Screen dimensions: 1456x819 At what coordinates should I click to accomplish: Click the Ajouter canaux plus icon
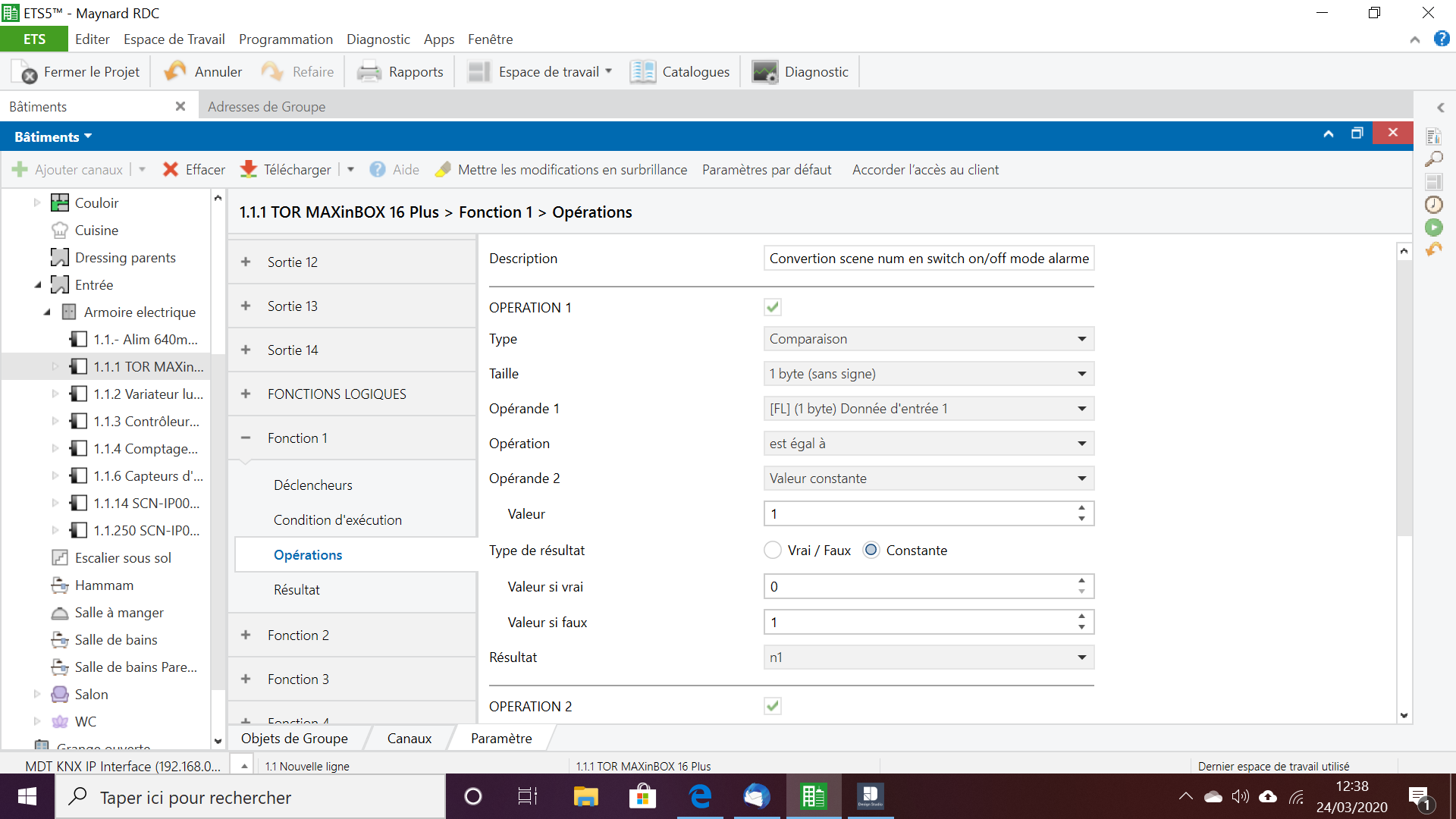point(20,170)
